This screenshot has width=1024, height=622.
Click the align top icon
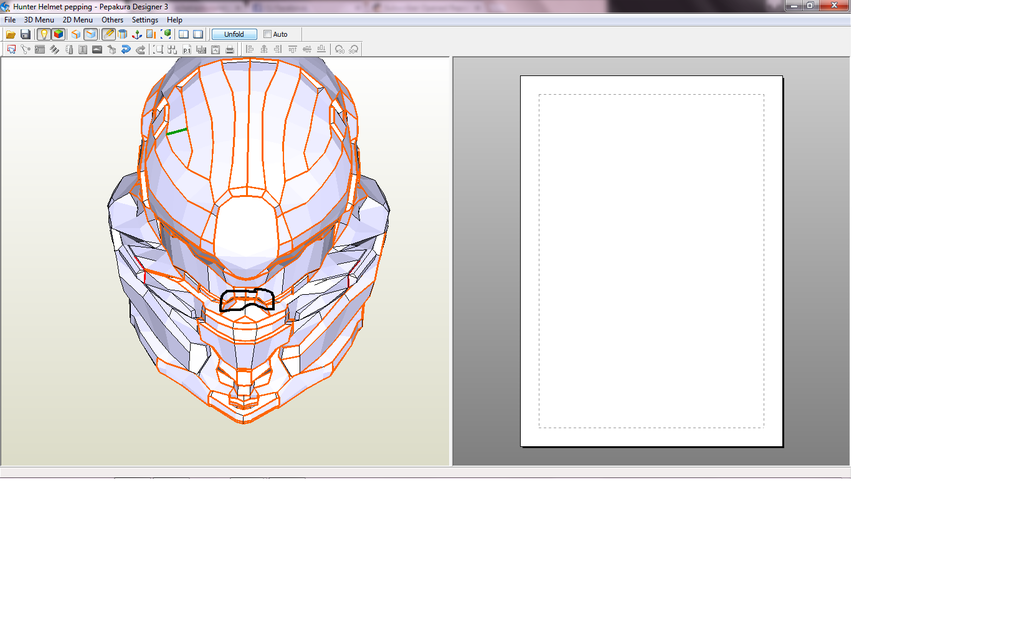pos(293,50)
